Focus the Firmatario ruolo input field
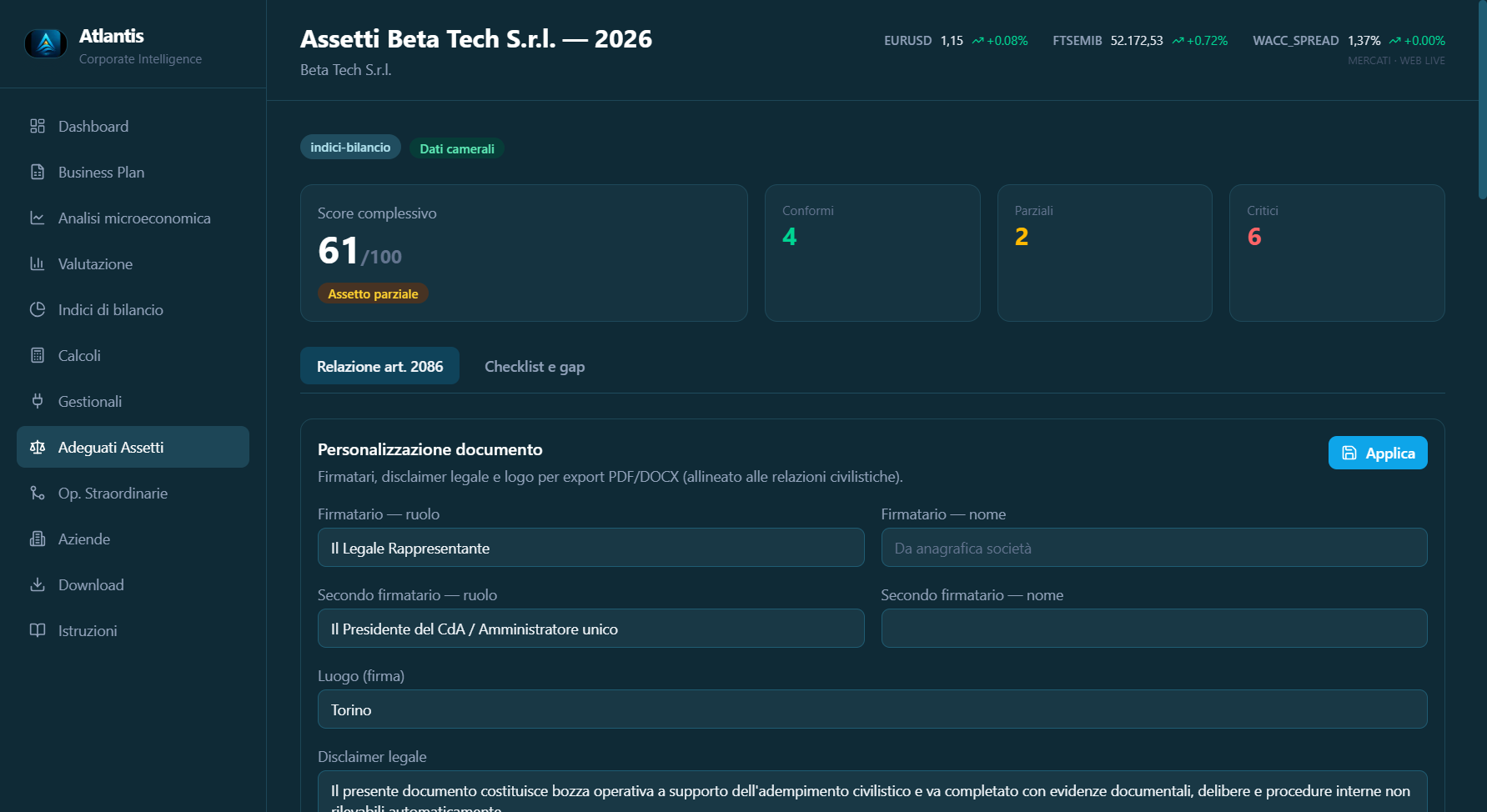This screenshot has height=812, width=1487. pos(590,548)
